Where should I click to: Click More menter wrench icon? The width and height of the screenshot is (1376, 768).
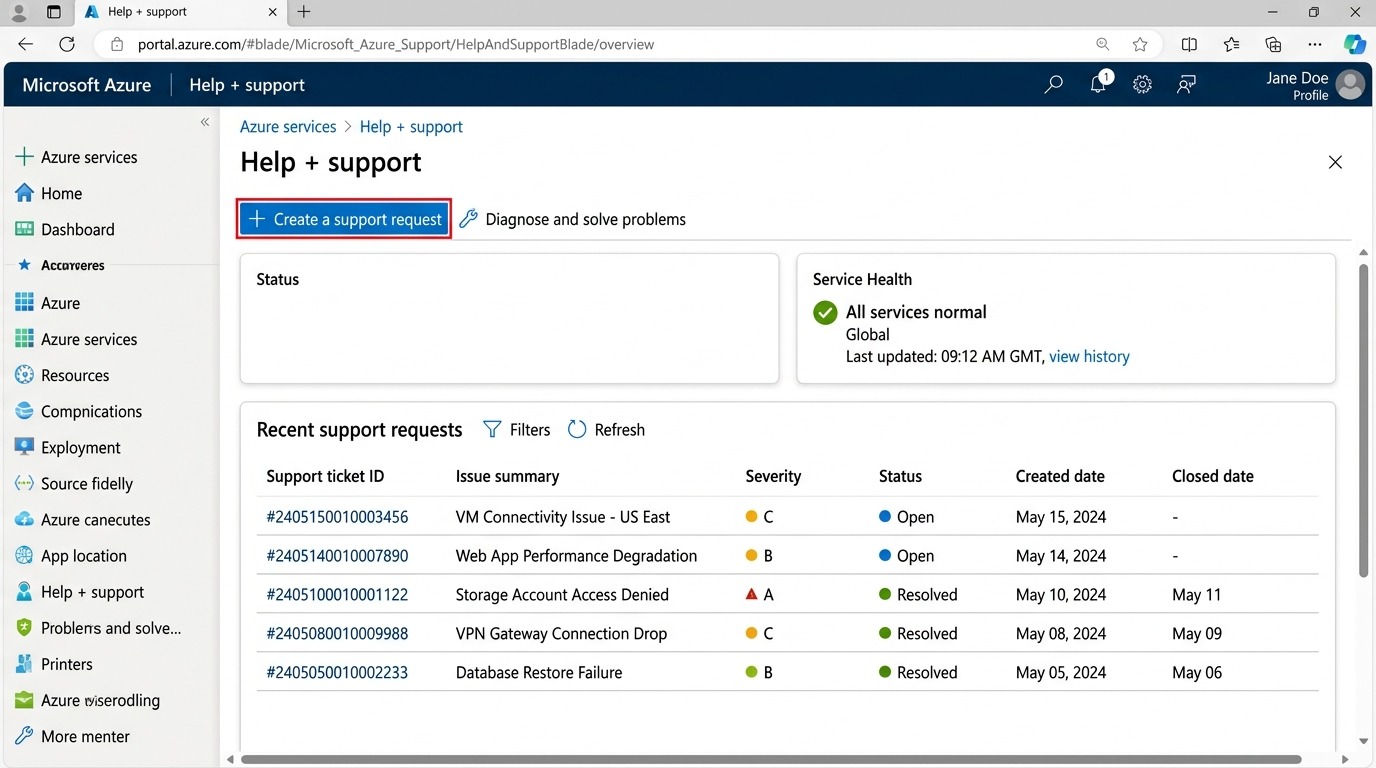click(x=25, y=736)
